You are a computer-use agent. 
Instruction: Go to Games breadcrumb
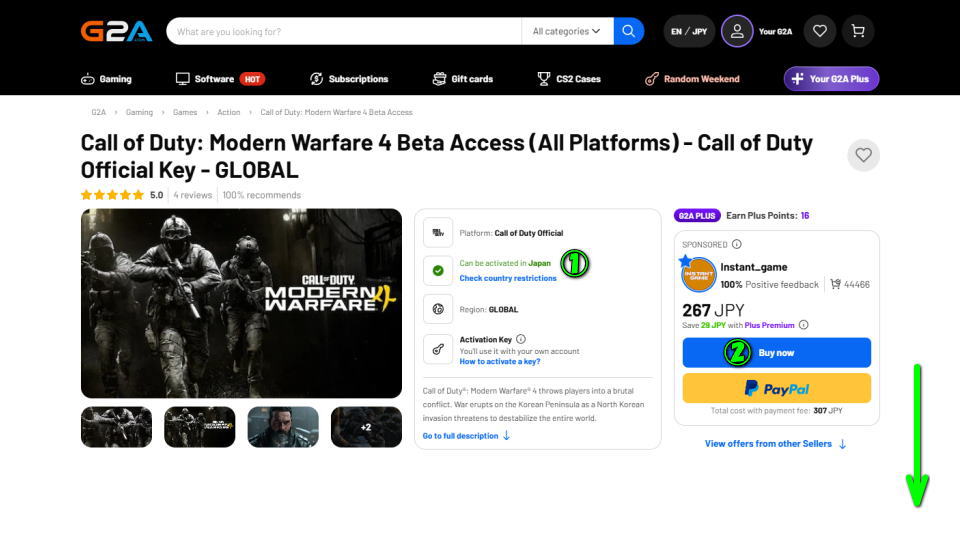pos(185,113)
